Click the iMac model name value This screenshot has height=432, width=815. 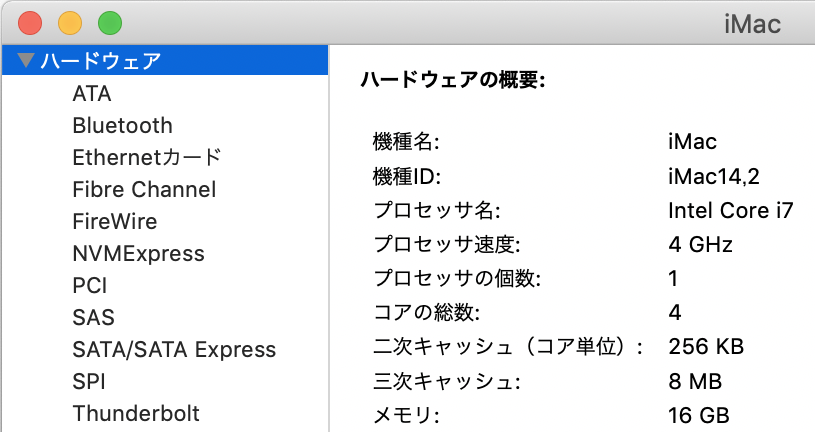coord(692,141)
